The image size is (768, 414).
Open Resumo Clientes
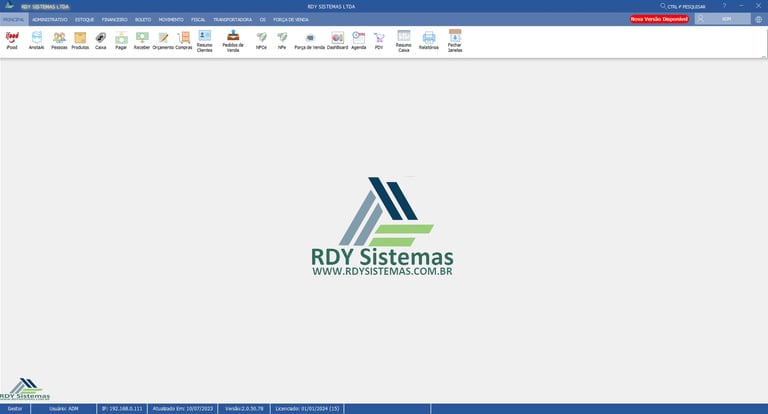click(x=205, y=41)
